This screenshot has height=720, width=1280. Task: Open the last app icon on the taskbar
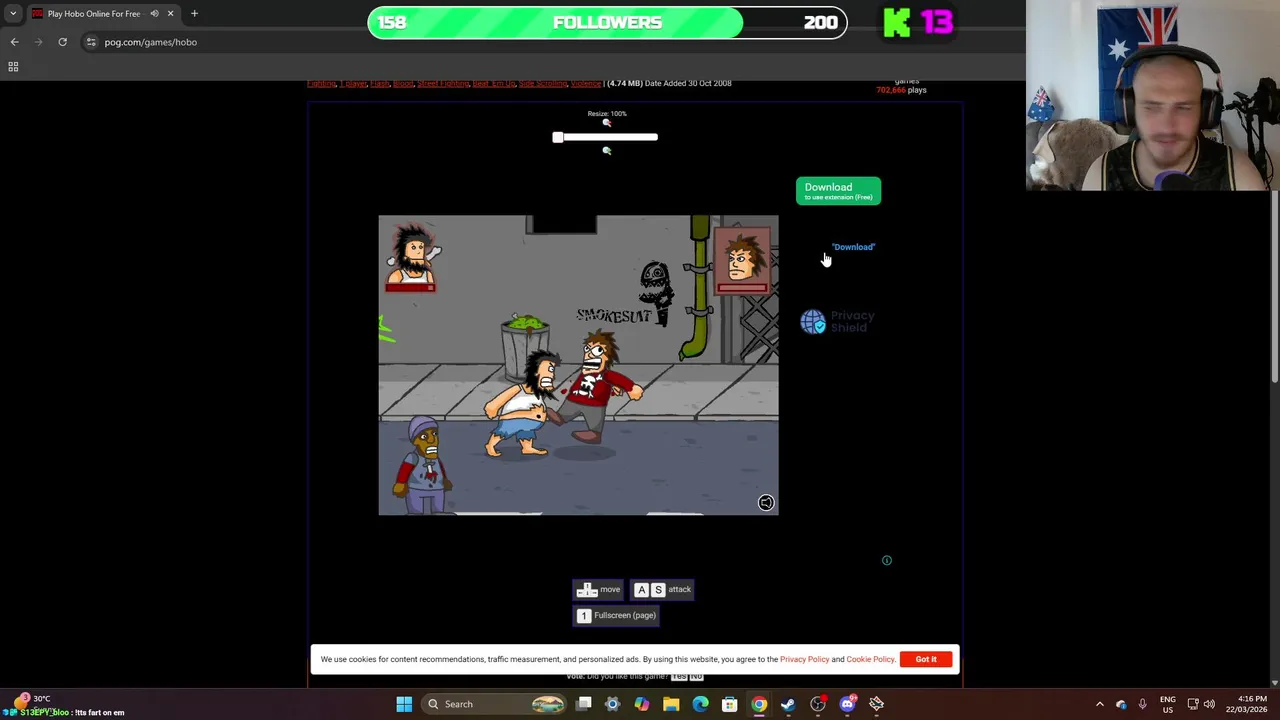pos(876,704)
